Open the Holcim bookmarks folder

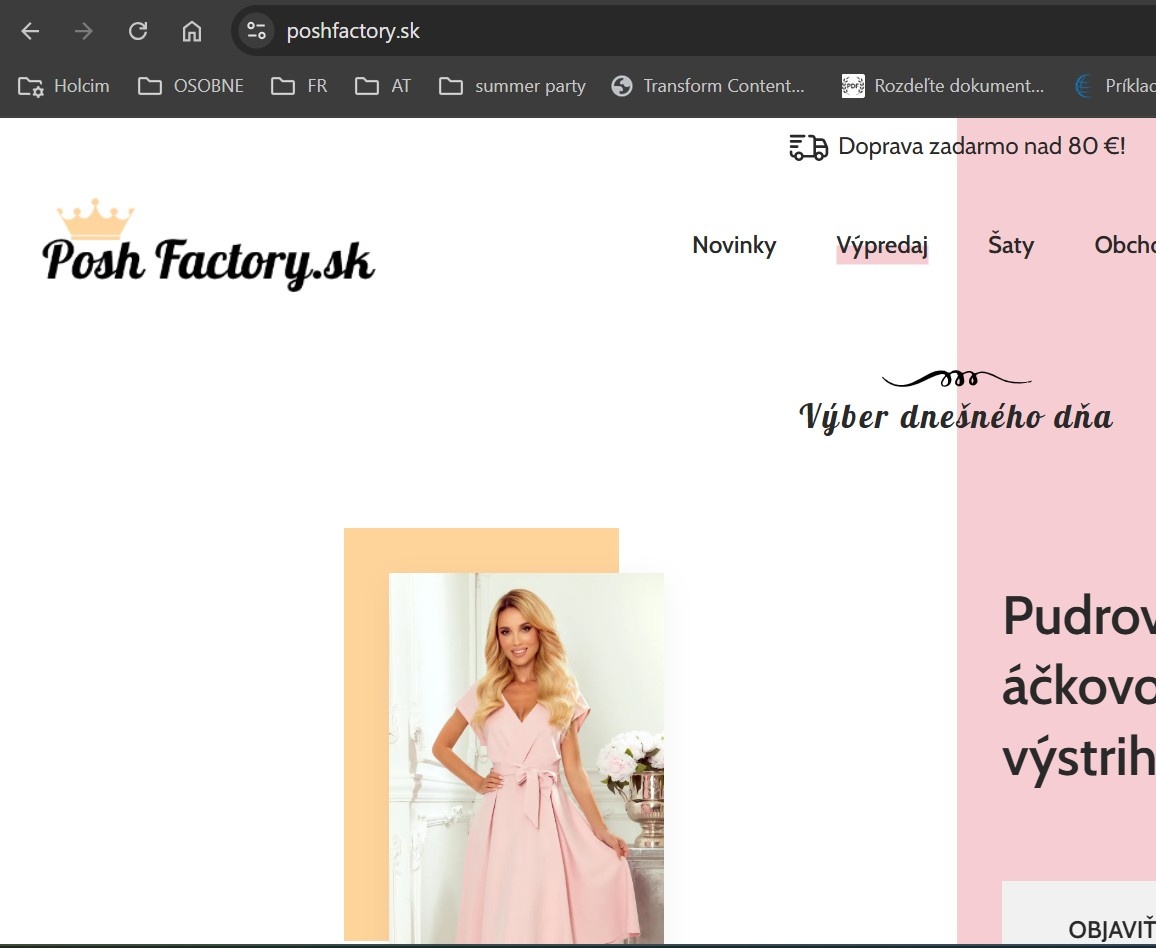[64, 86]
